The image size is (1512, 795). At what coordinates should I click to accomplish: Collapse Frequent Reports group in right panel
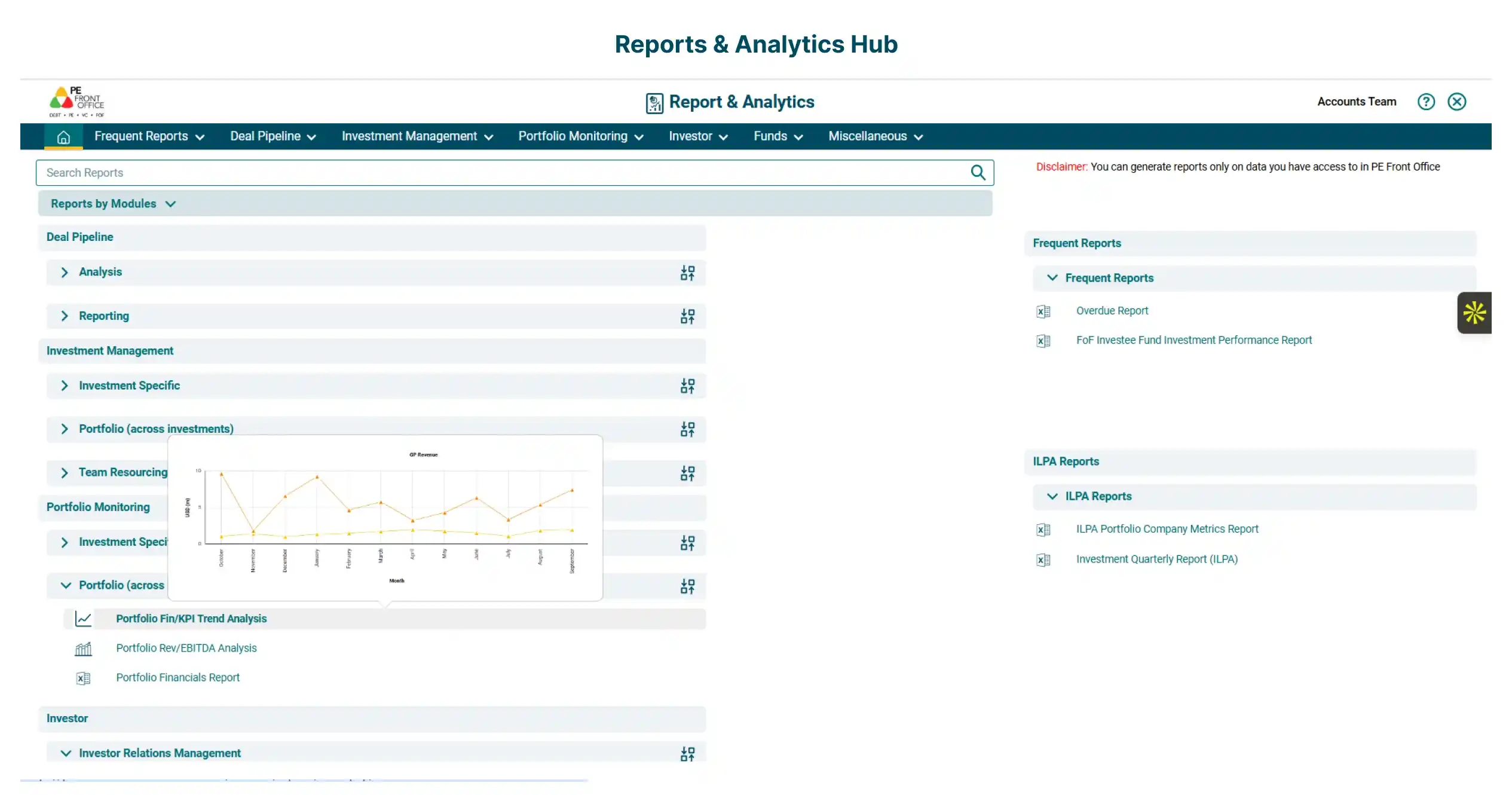[x=1052, y=278]
